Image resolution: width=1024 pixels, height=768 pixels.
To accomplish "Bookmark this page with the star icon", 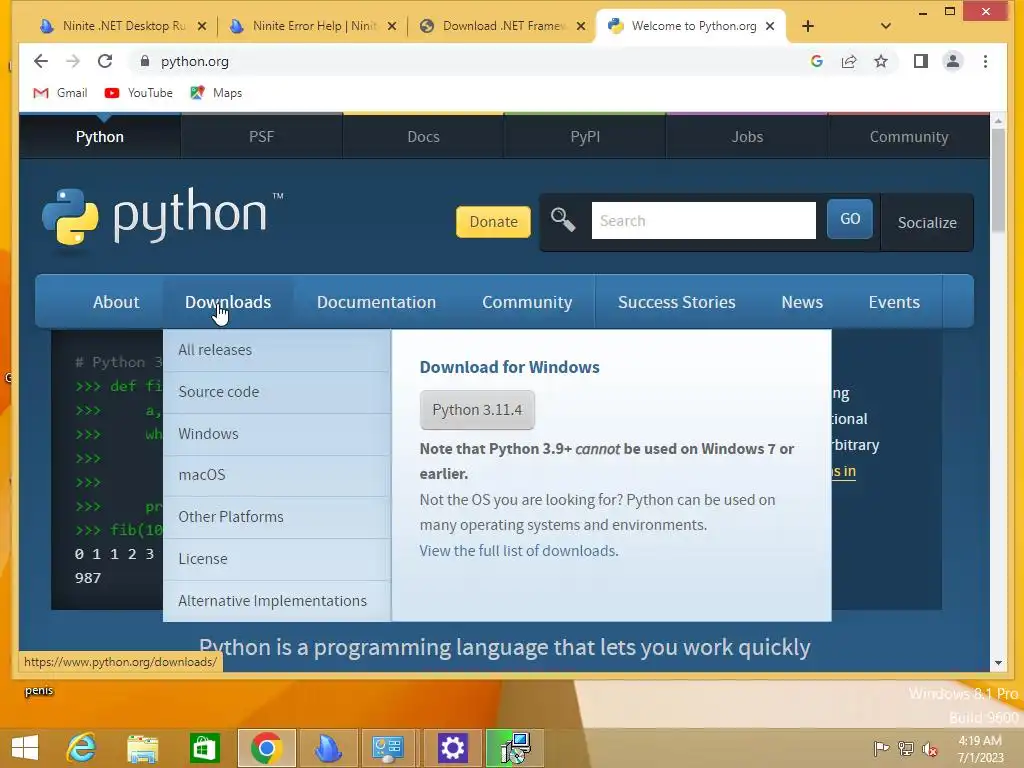I will click(881, 61).
